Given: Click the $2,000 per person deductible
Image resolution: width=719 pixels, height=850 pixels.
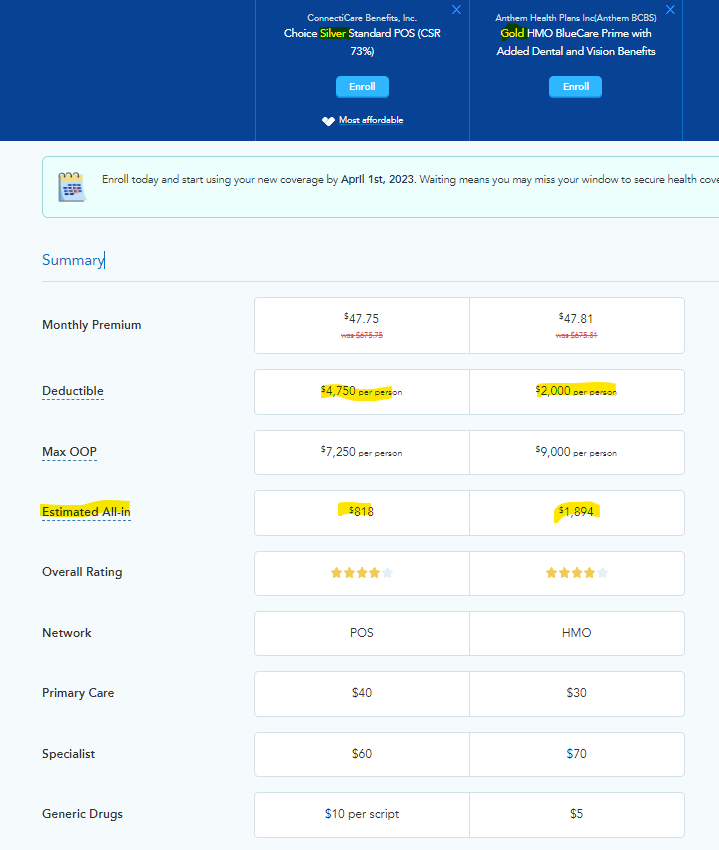Looking at the screenshot, I should (576, 391).
